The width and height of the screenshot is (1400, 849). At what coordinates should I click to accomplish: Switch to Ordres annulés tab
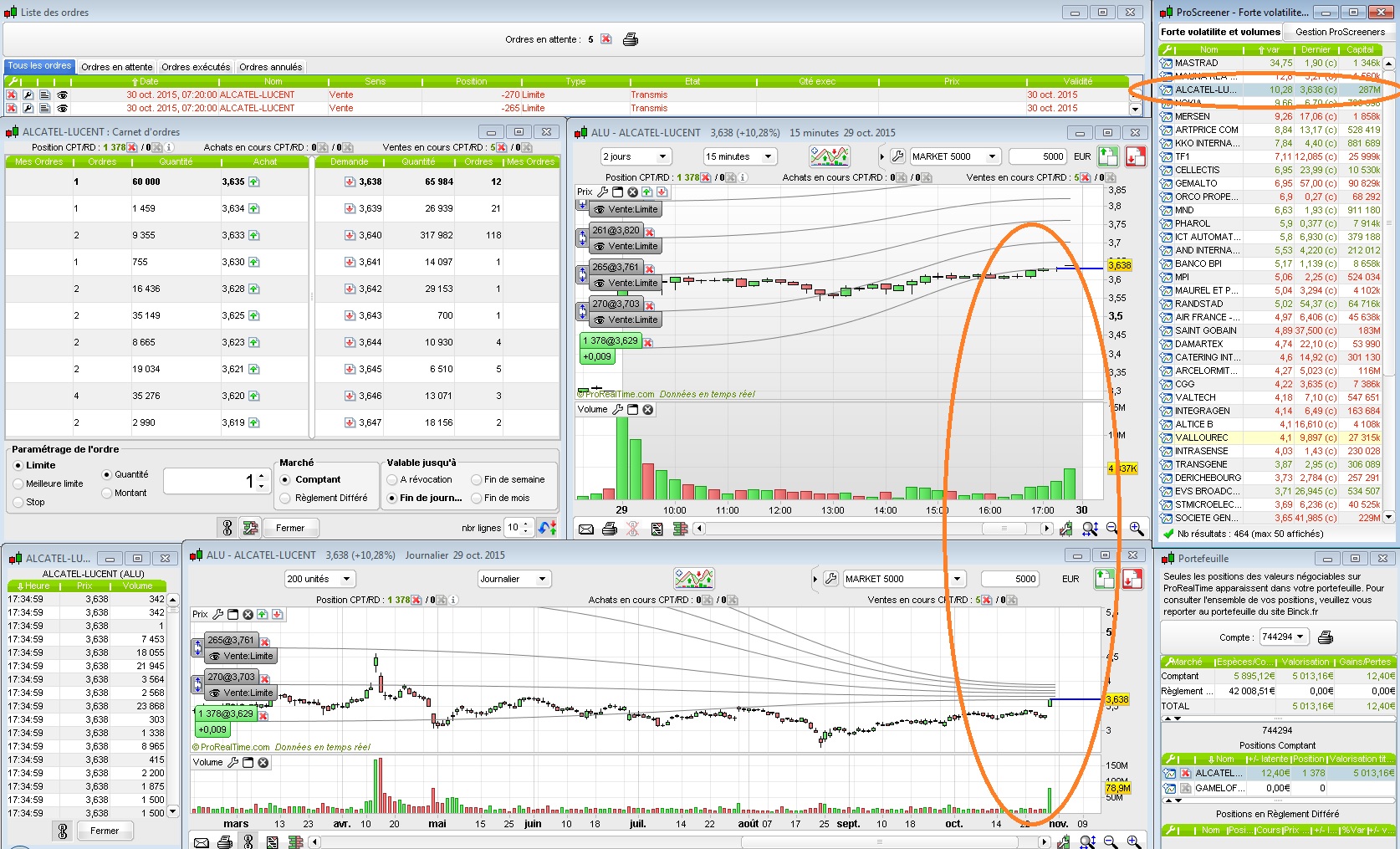(271, 67)
